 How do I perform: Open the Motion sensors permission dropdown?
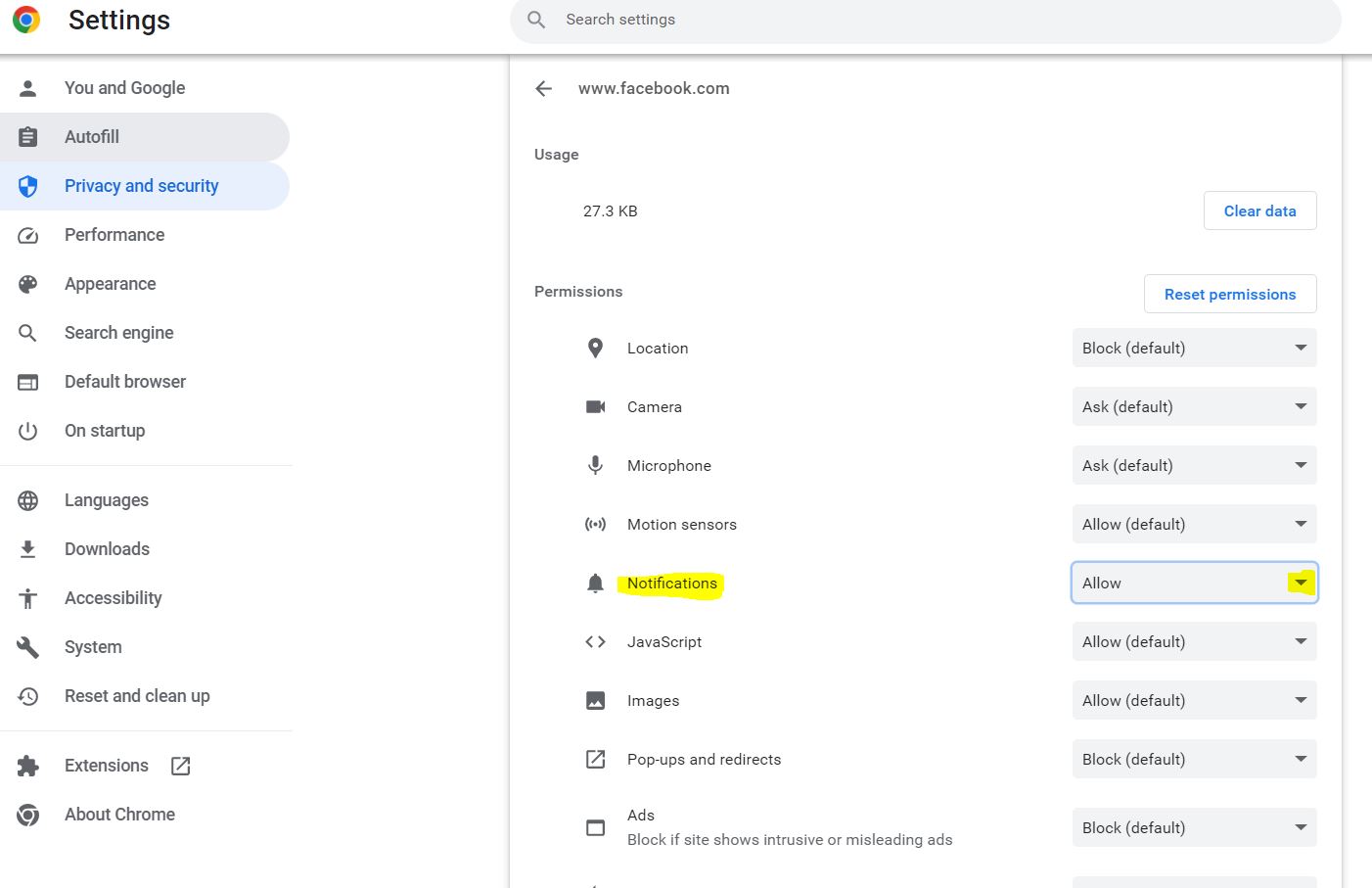1194,524
